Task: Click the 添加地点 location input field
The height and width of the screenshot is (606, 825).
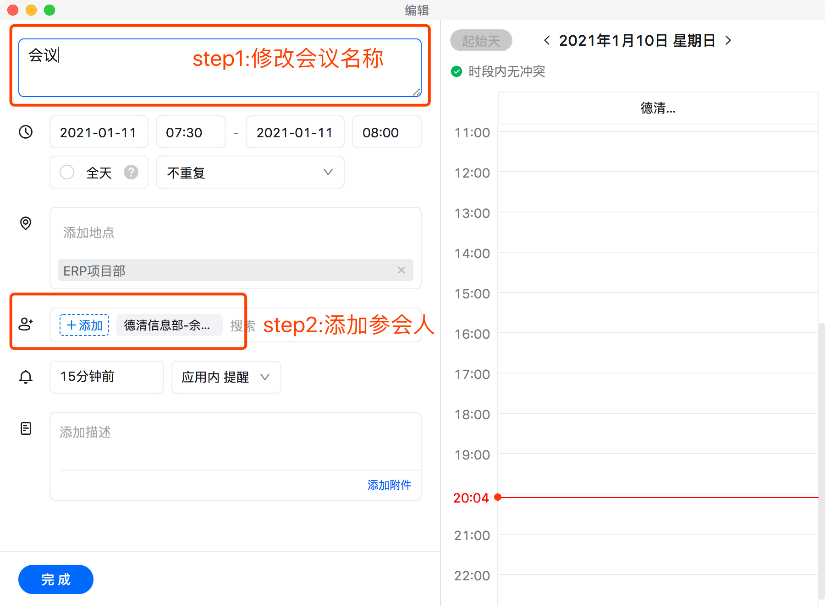Action: click(x=235, y=232)
